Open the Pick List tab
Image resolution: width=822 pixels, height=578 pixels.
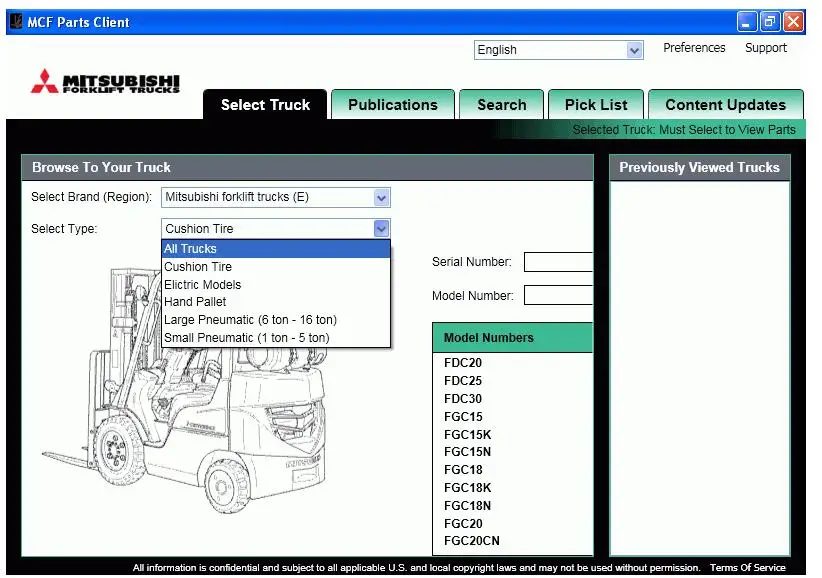595,104
